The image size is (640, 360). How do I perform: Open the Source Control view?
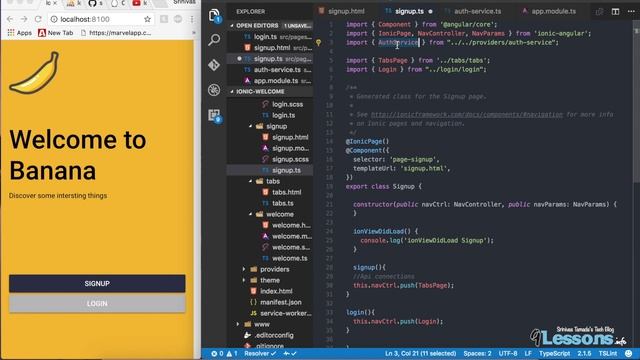[x=214, y=65]
